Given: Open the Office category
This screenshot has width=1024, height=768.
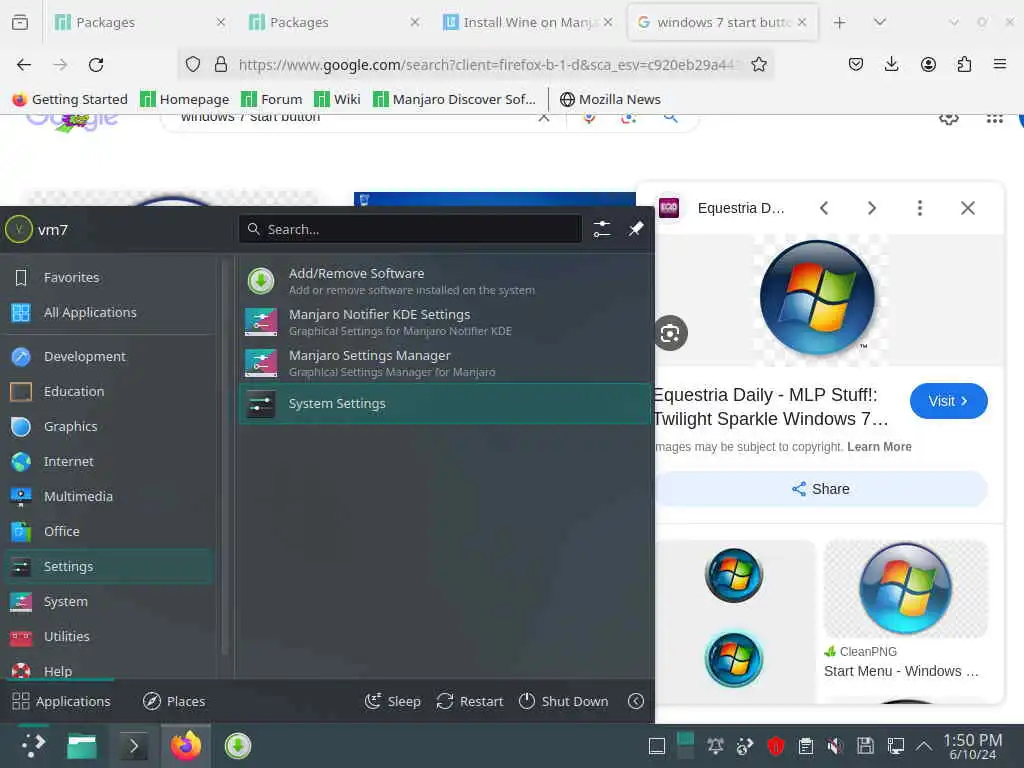Looking at the screenshot, I should 108,532.
